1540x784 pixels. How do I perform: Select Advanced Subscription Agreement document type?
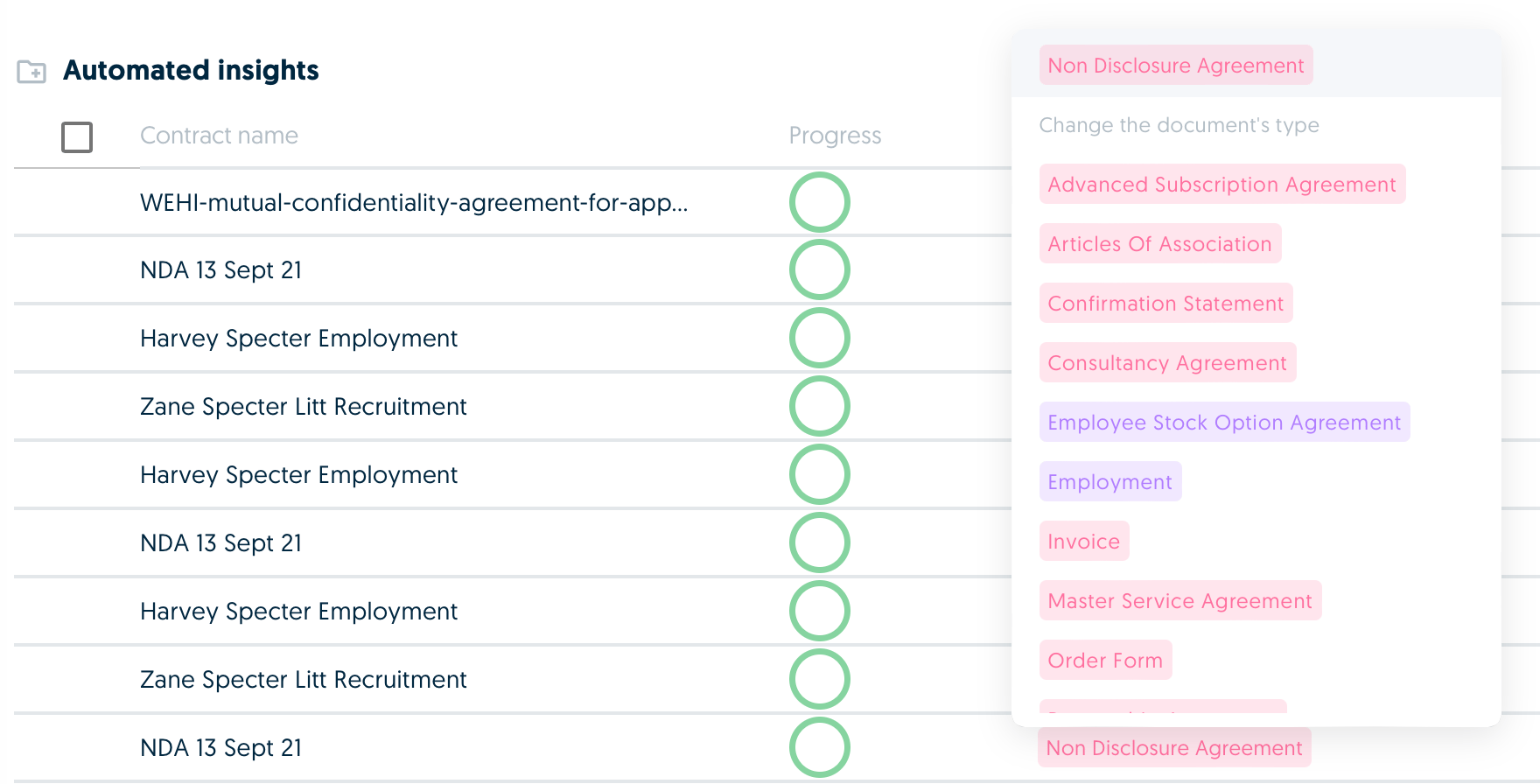coord(1222,185)
